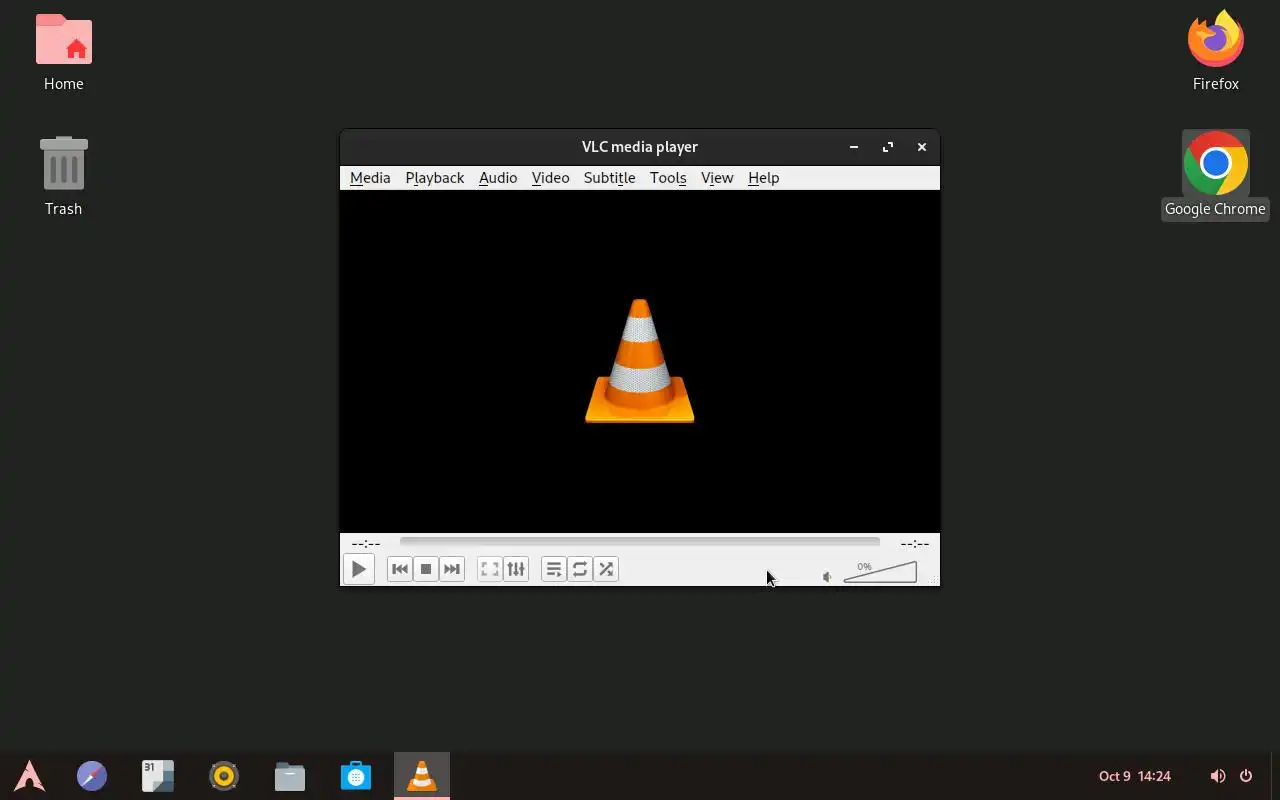Open the View menu
Image resolution: width=1280 pixels, height=800 pixels.
(717, 178)
